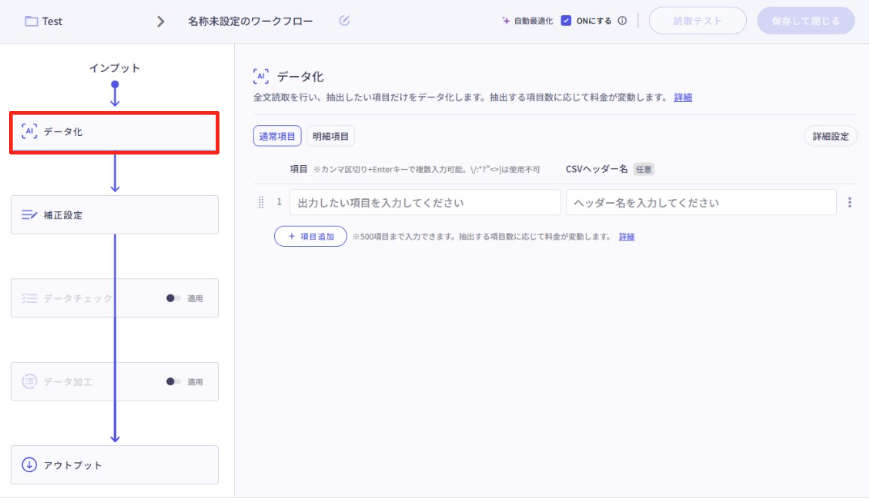The image size is (869, 498).
Task: Click the AI icon in データ化 heading
Action: [261, 76]
